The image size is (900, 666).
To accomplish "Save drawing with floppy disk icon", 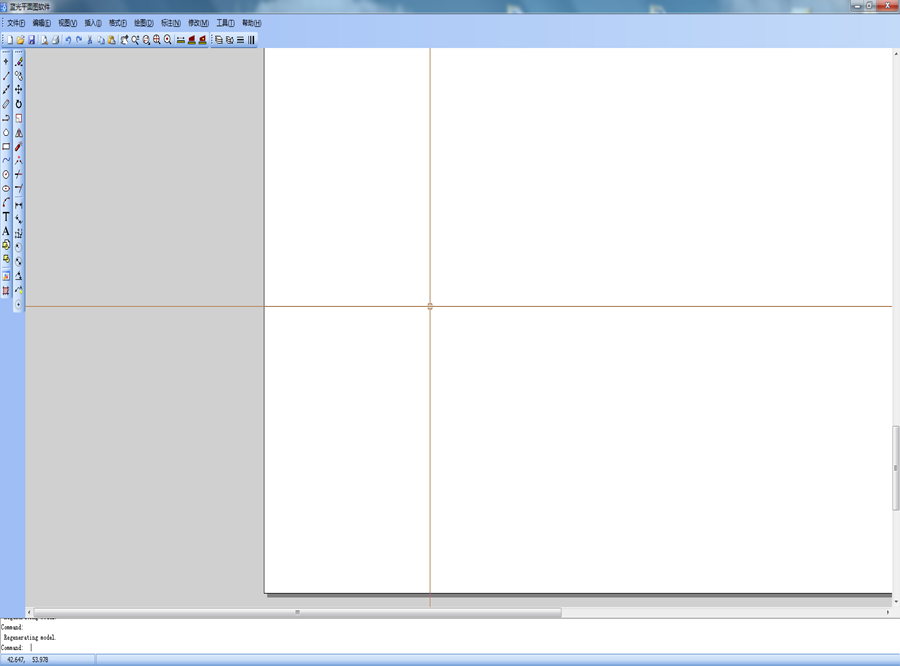I will 32,40.
